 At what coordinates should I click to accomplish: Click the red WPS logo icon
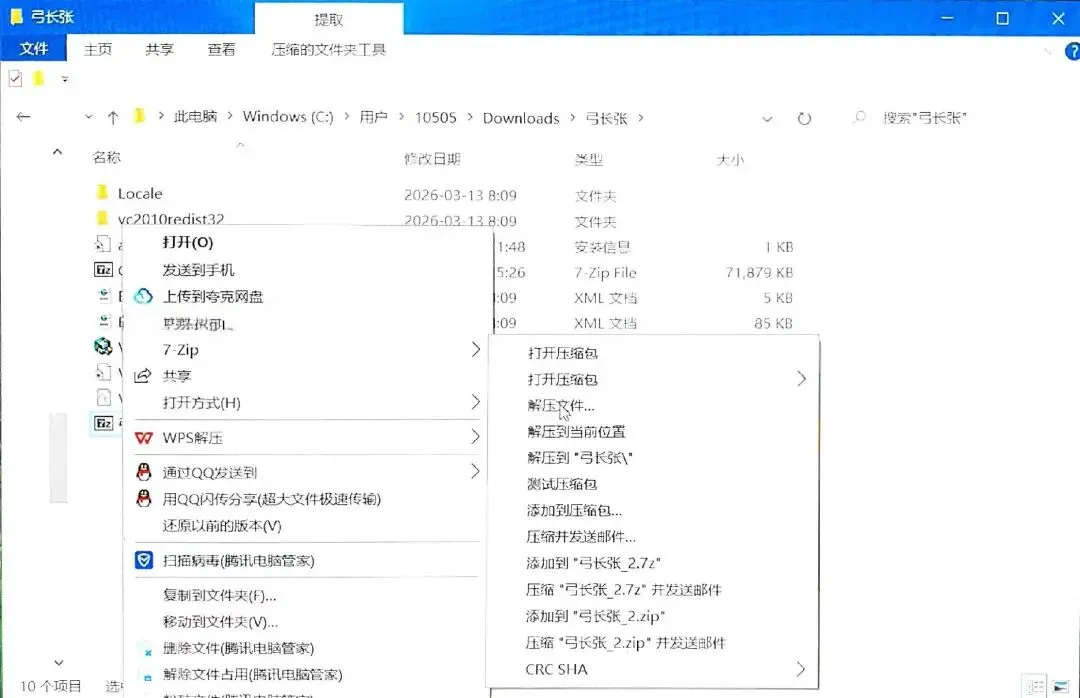tap(143, 438)
